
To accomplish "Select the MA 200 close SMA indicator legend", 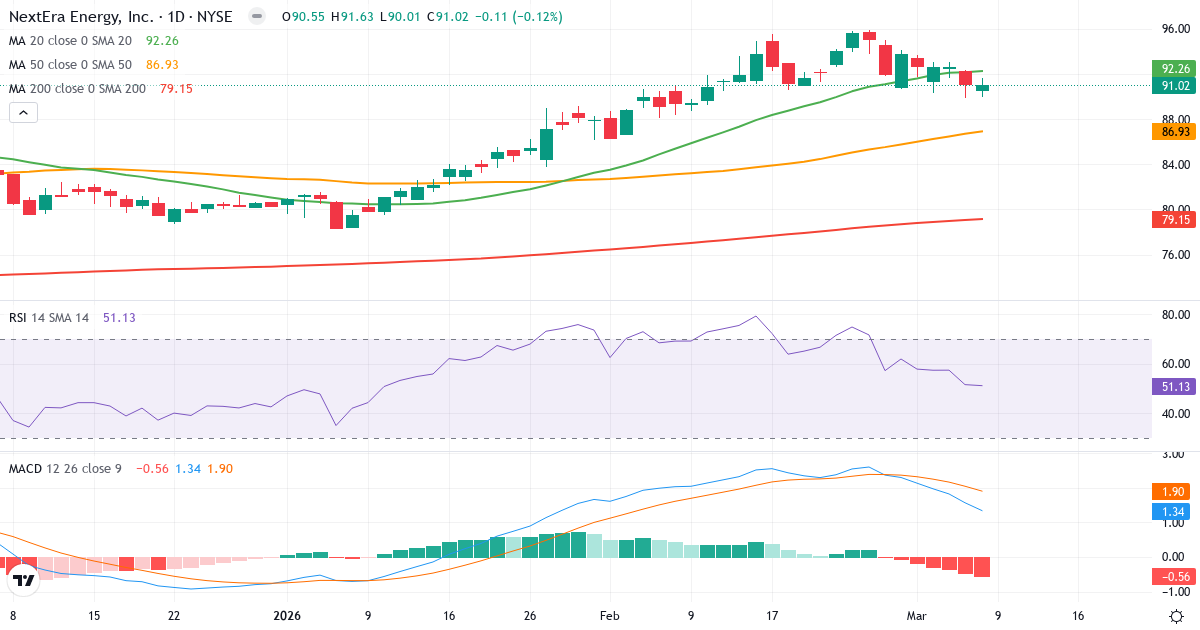I will pos(75,88).
